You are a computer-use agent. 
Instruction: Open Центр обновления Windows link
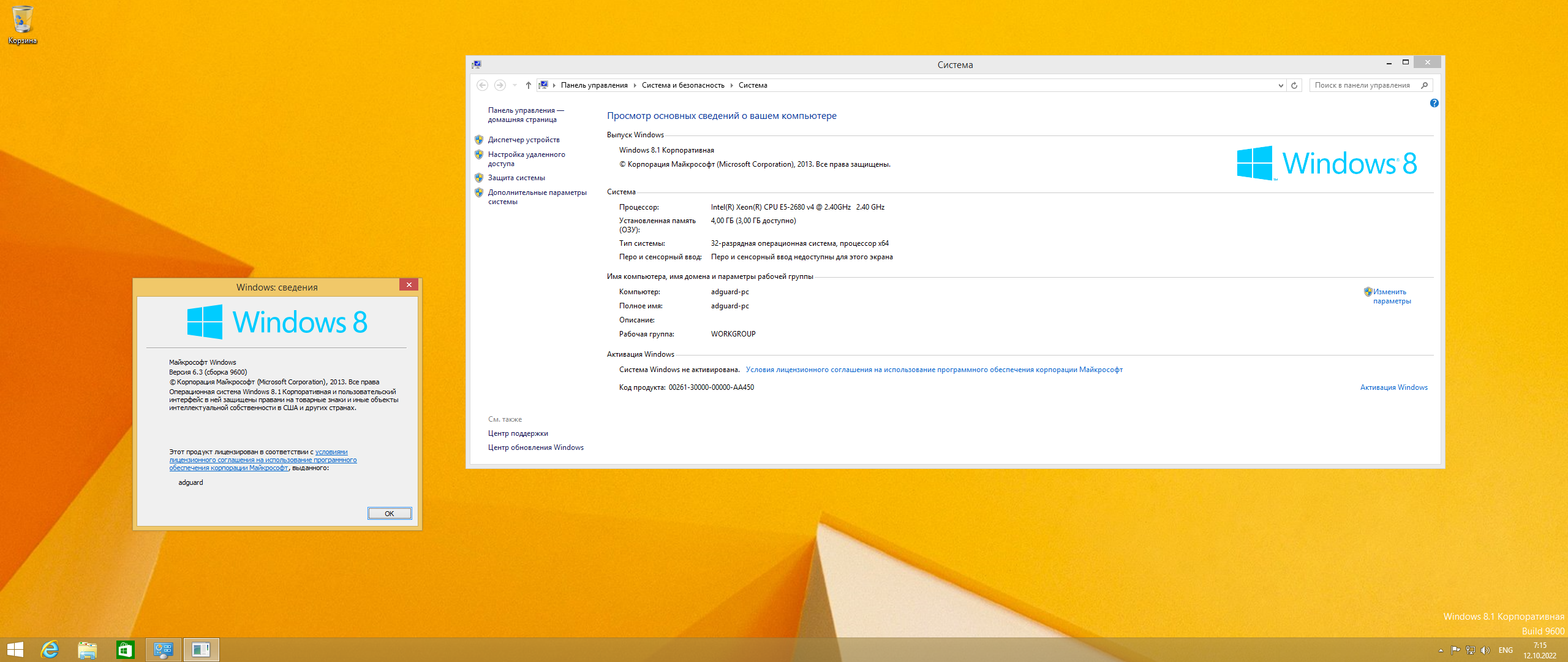coord(536,447)
